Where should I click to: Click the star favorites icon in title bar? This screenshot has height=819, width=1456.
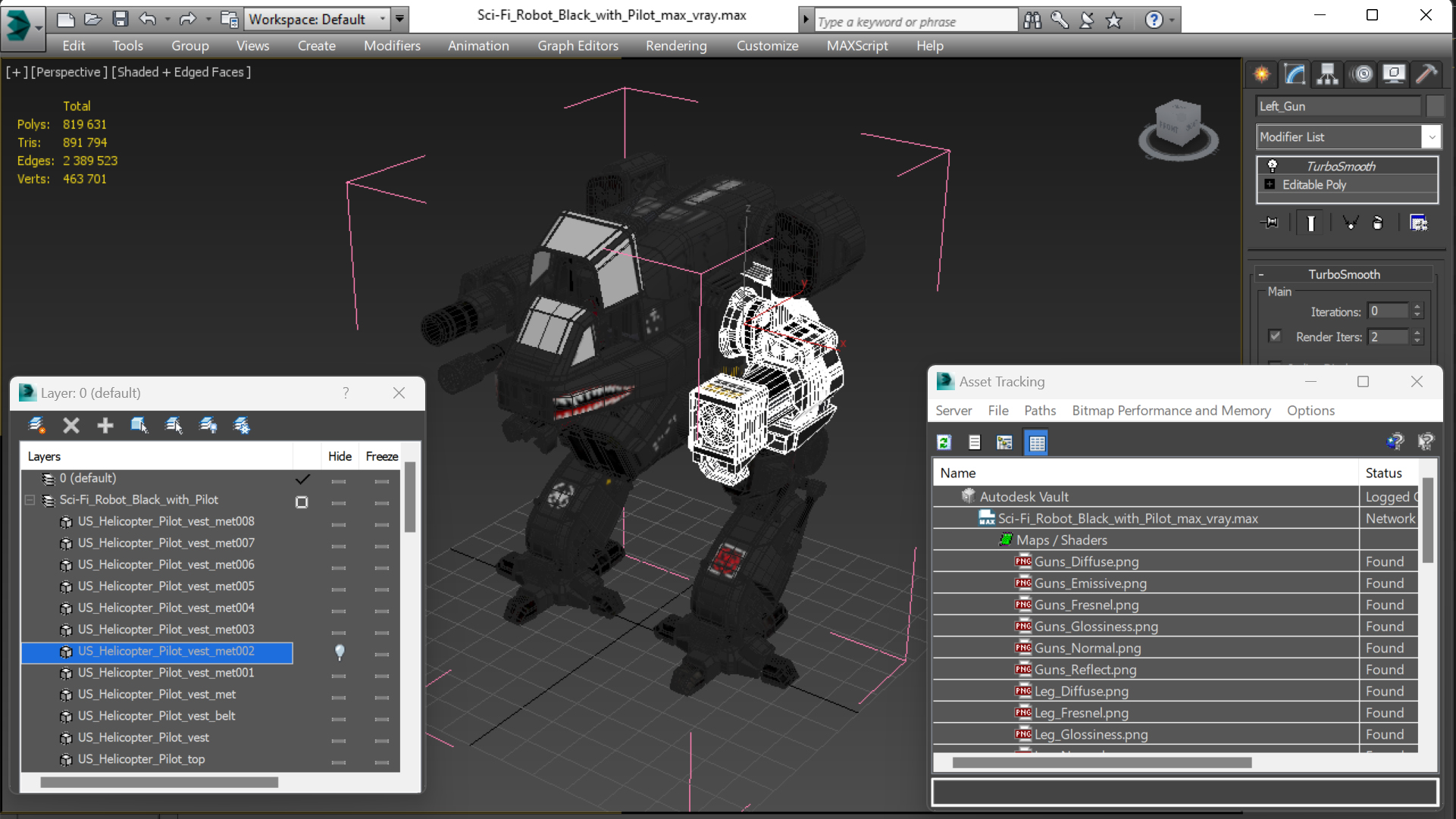click(1113, 20)
